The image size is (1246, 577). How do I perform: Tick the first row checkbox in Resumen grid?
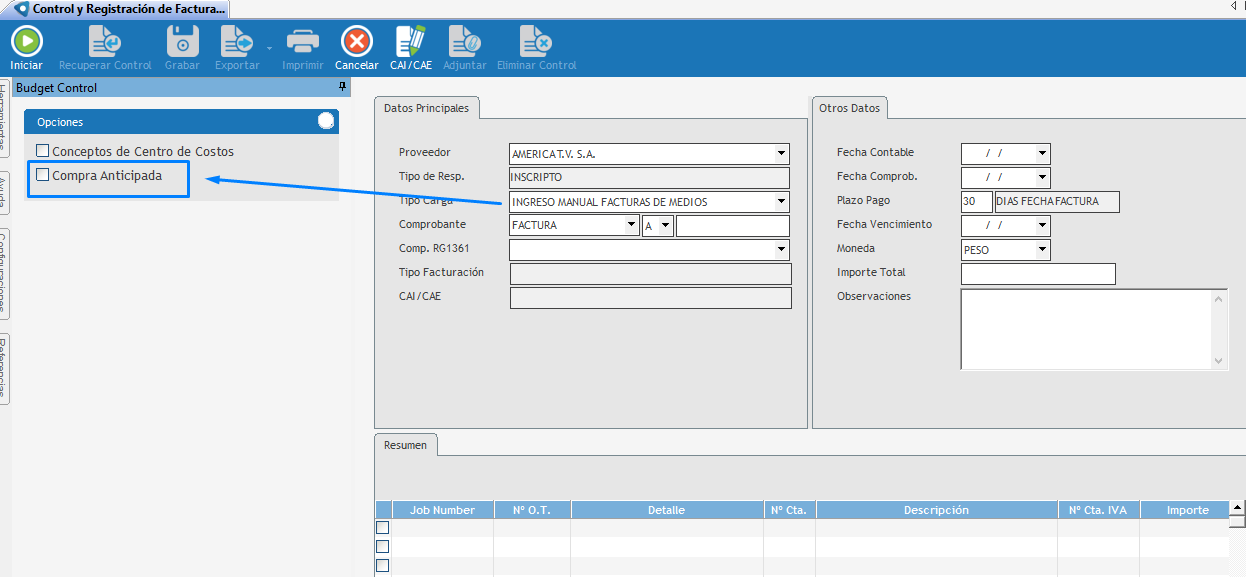coord(382,528)
